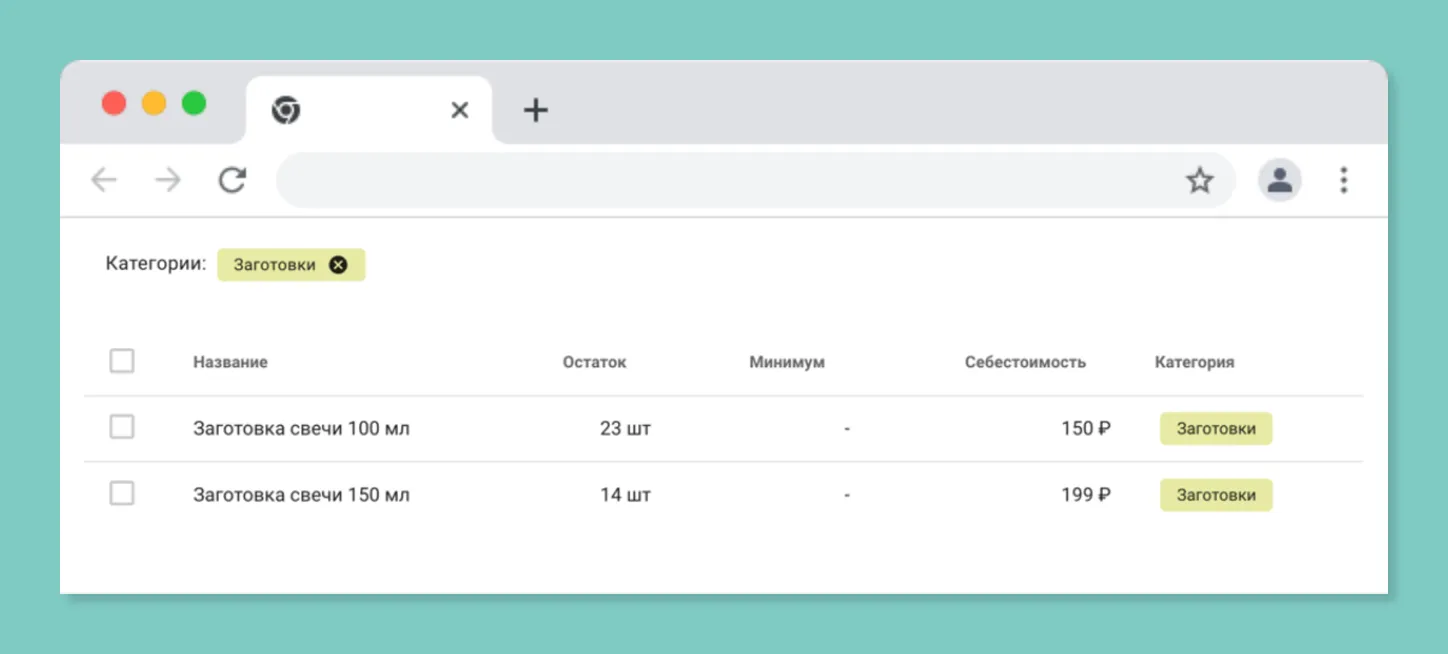The height and width of the screenshot is (654, 1448).
Task: Click the 14 шт stock value
Action: 625,495
